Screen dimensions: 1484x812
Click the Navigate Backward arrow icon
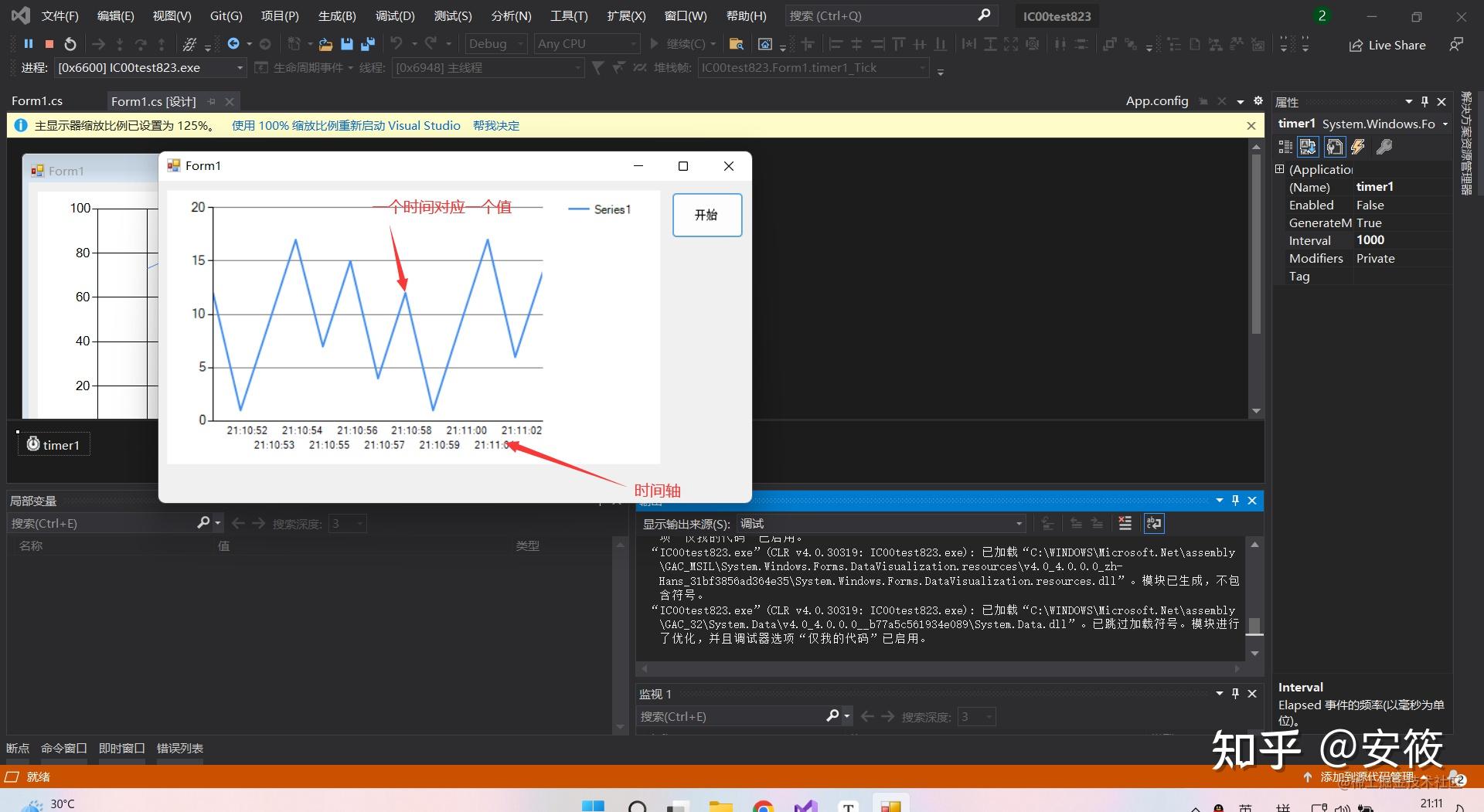tap(235, 44)
